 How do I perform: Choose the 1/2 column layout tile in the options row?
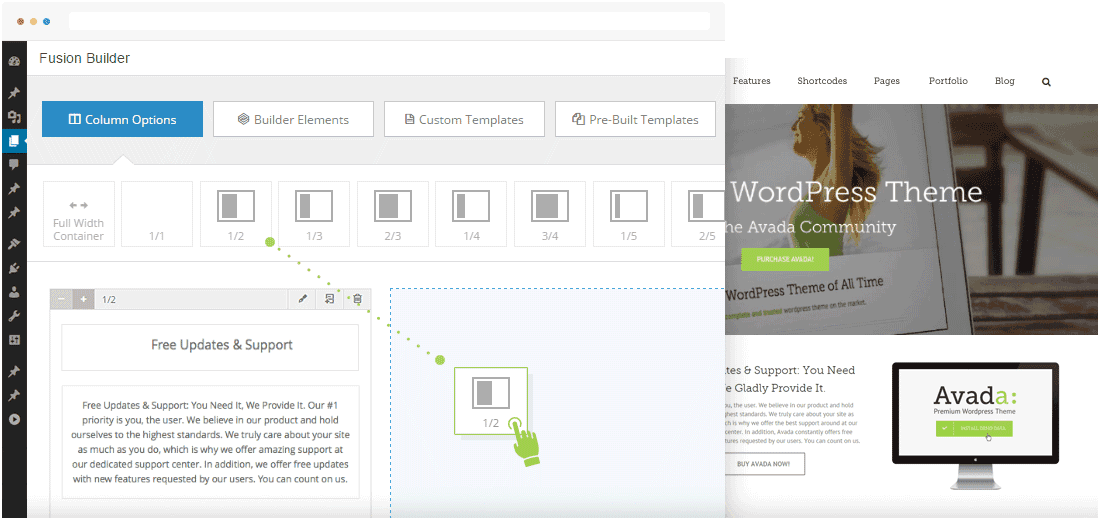tap(236, 214)
